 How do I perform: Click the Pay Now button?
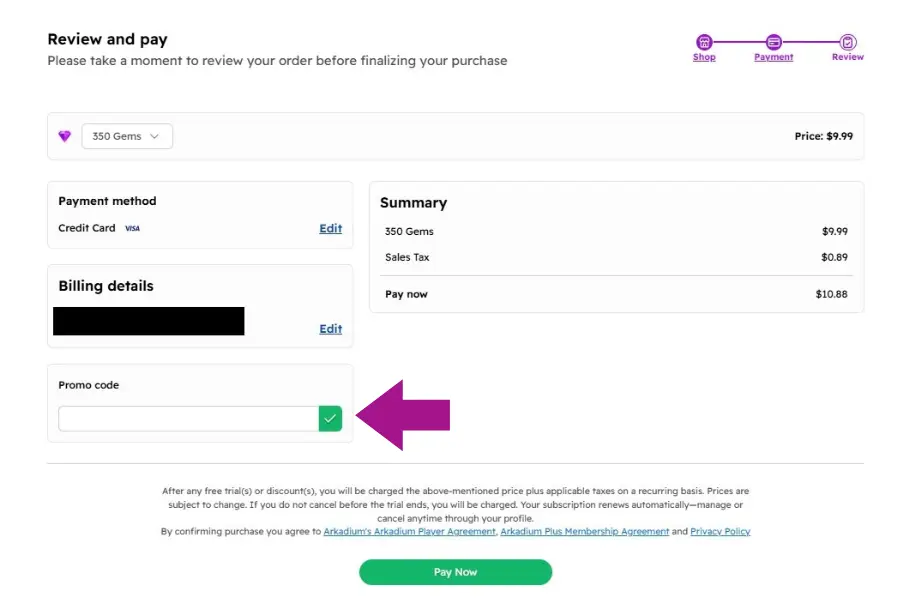455,572
